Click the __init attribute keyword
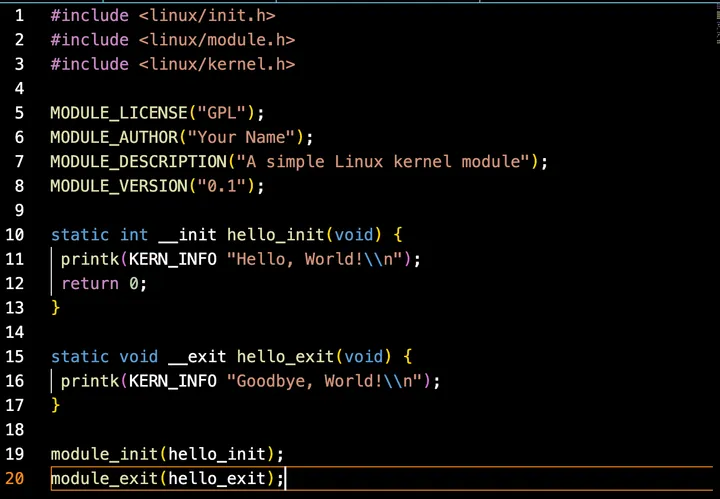 click(x=187, y=235)
